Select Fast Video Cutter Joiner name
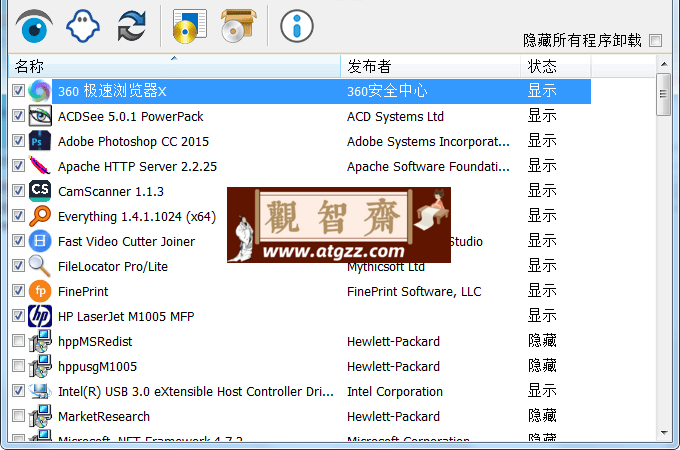 coord(126,241)
